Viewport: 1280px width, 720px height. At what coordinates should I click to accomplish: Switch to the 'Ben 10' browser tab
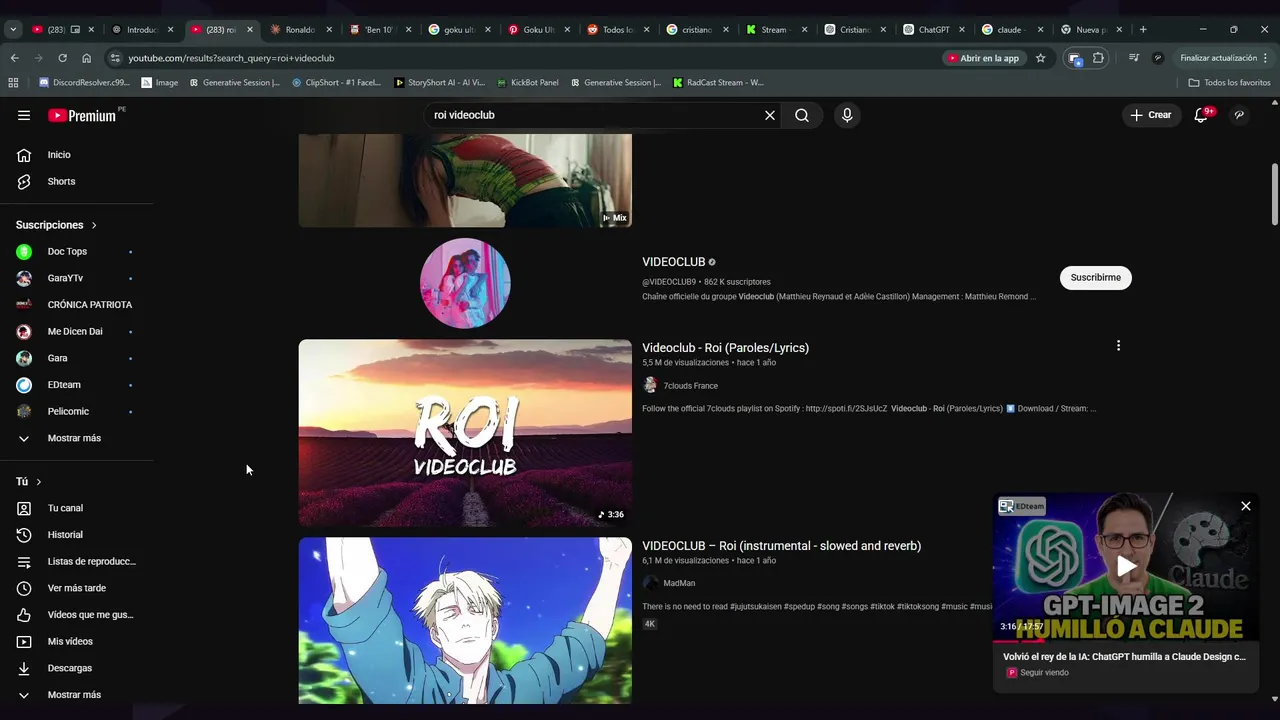click(x=379, y=30)
